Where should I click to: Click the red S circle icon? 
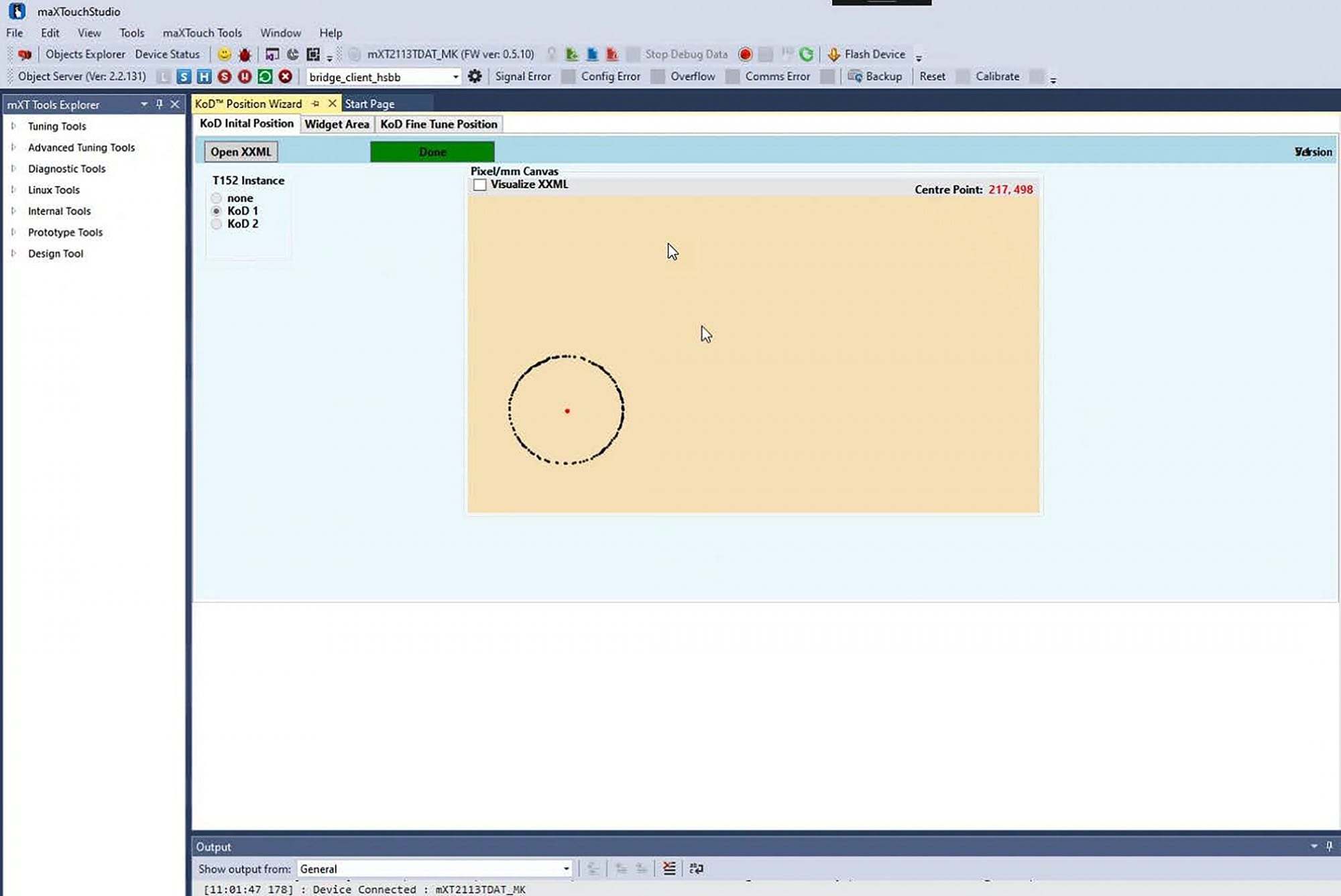coord(225,76)
